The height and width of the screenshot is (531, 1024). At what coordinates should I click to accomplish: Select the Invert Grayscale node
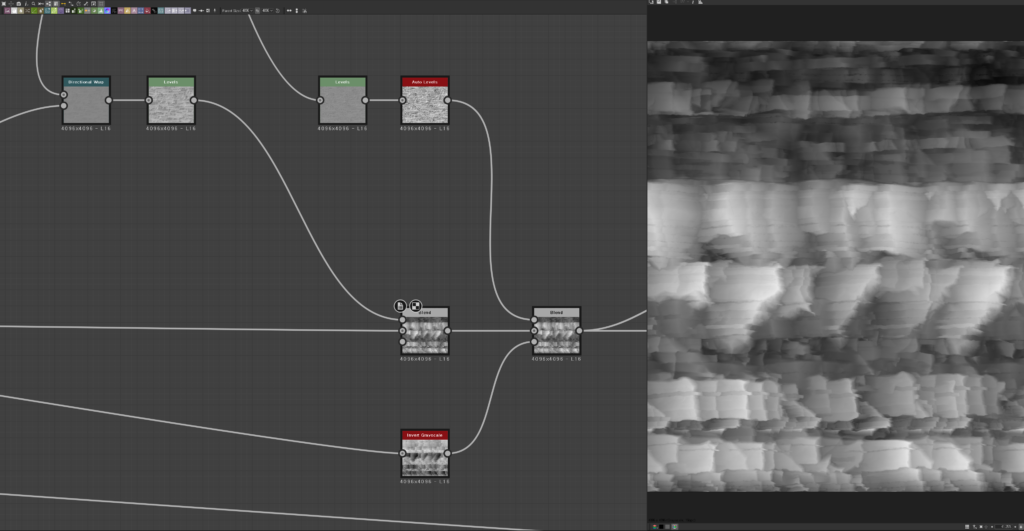pos(424,453)
